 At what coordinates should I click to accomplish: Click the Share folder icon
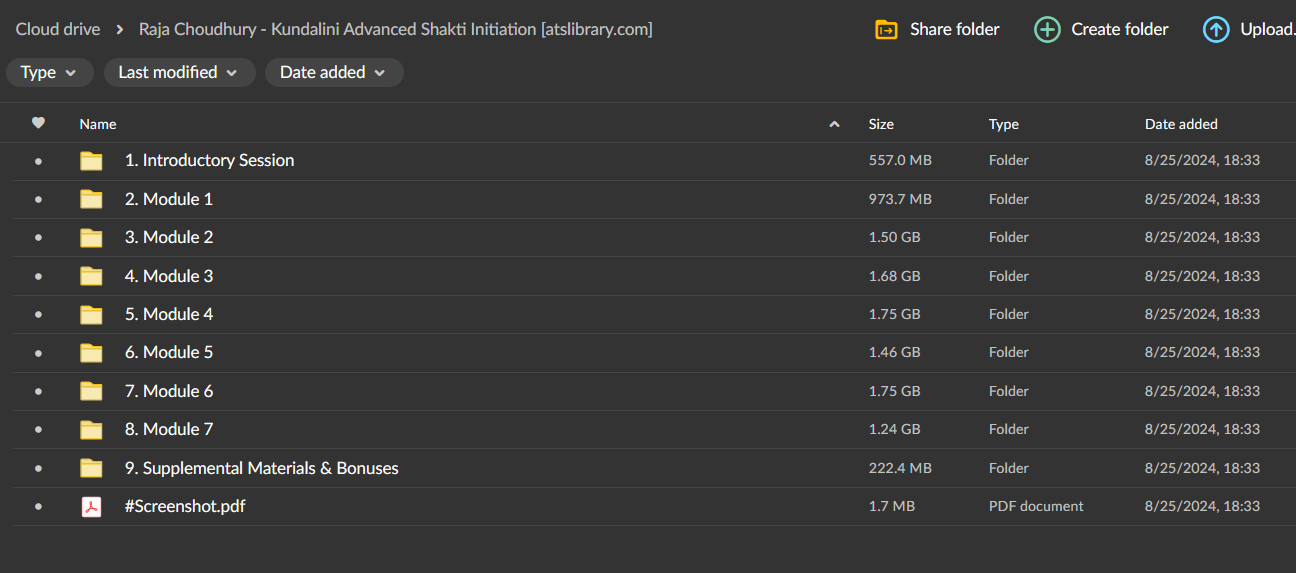click(x=886, y=30)
